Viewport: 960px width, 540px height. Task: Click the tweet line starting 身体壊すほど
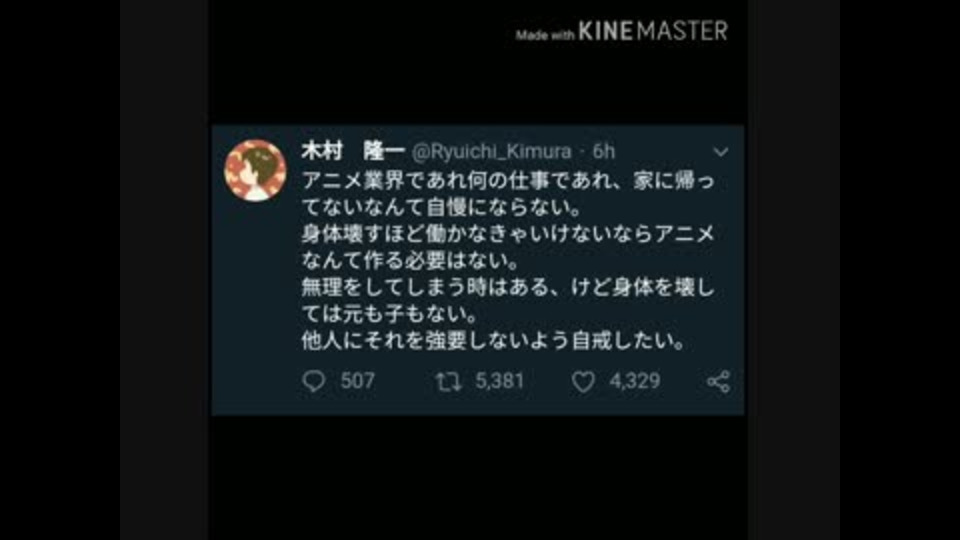508,234
